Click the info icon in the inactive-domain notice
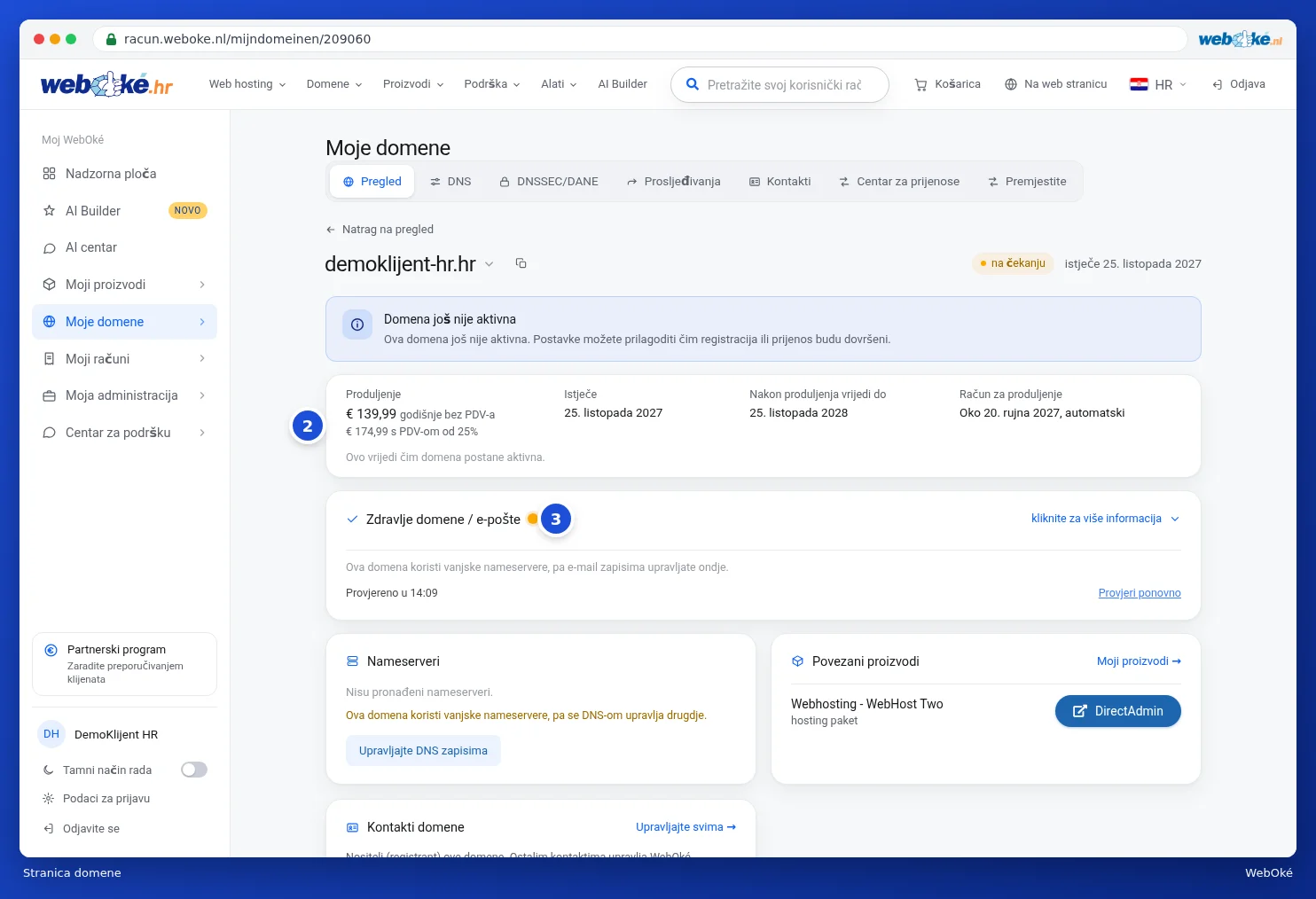 [357, 324]
